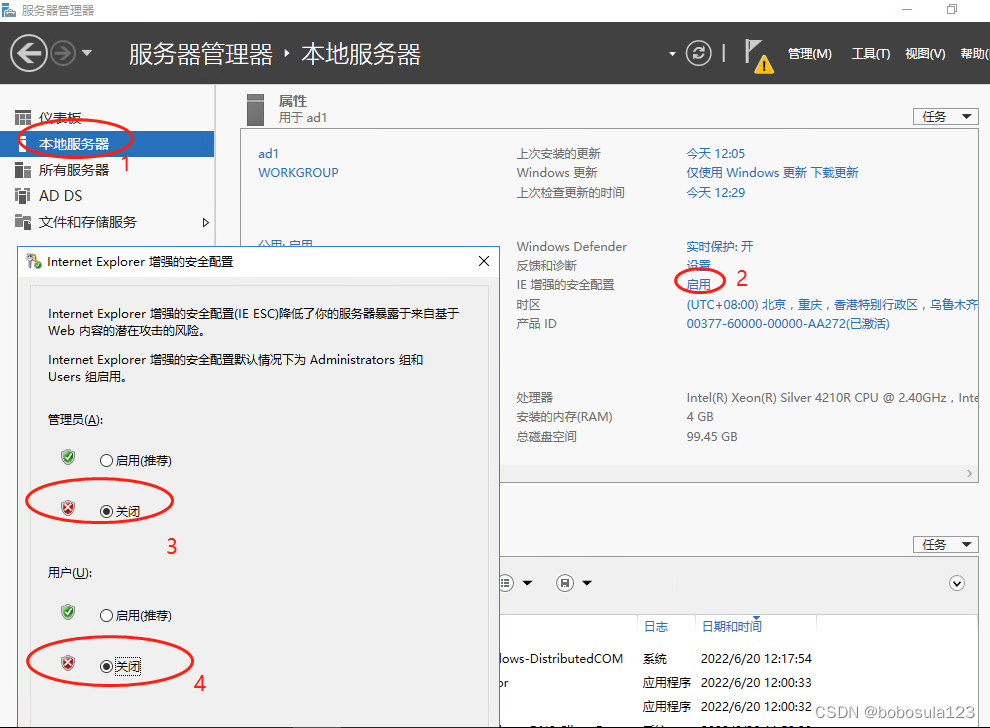Viewport: 990px width, 728px height.
Task: Expand the events panel chevron button
Action: point(957,583)
